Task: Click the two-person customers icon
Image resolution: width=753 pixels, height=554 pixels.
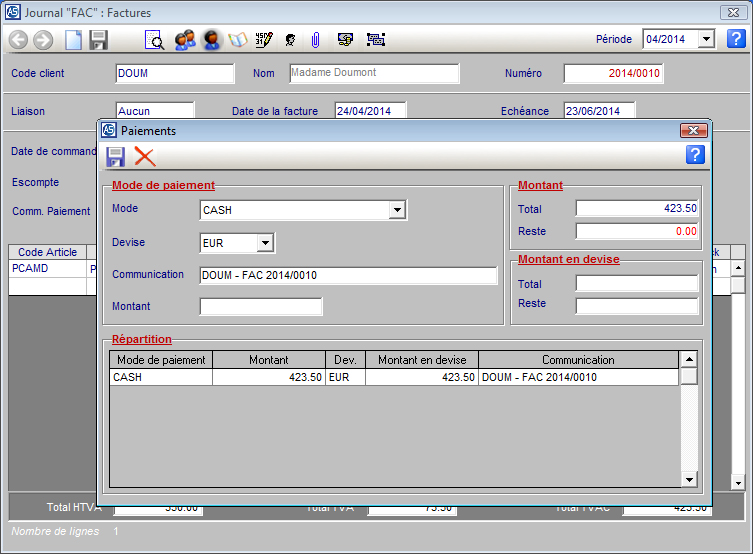Action: (x=184, y=40)
